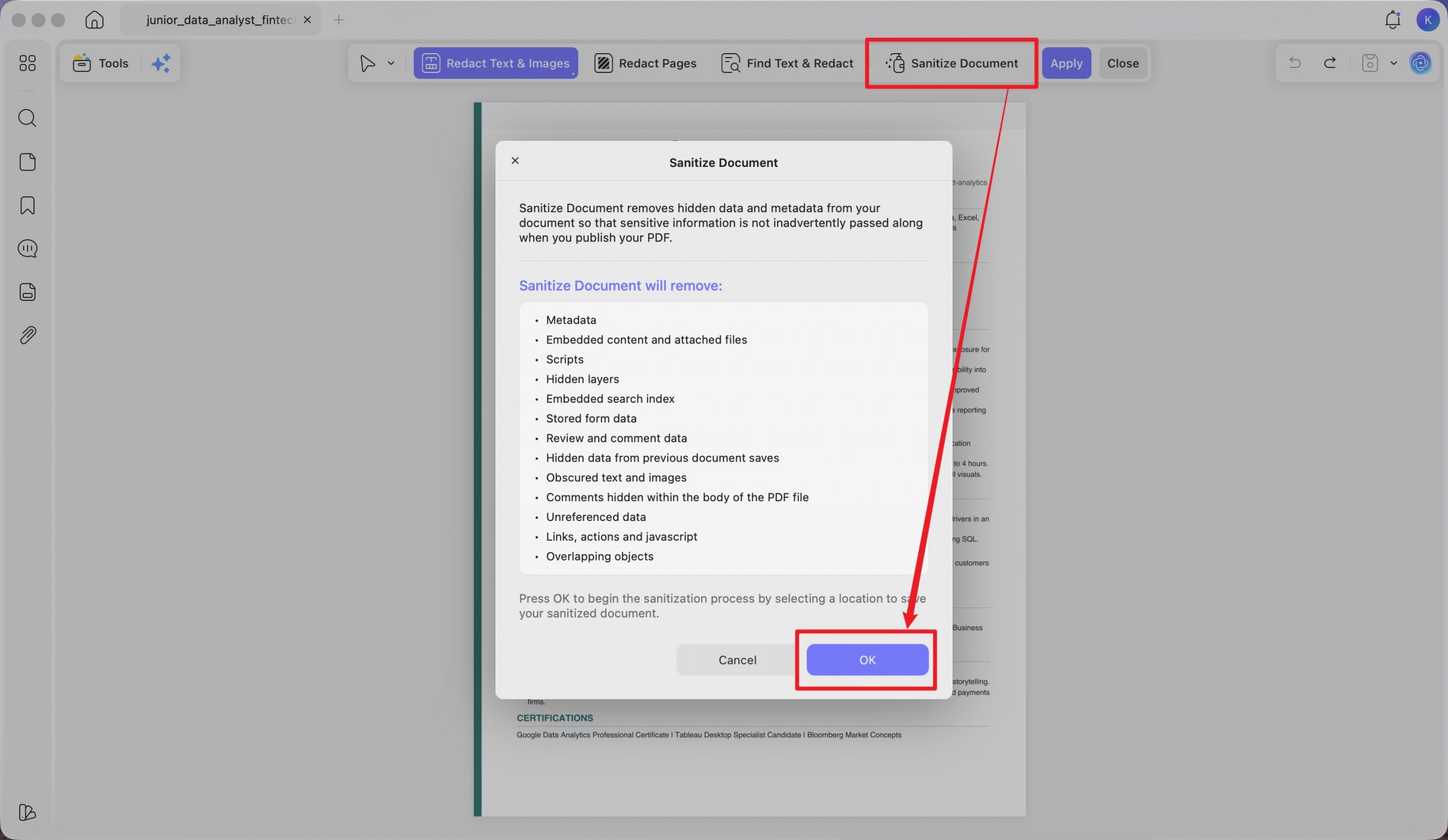This screenshot has height=840, width=1448.
Task: Click the Google Data Analytics certificate line
Action: click(709, 735)
